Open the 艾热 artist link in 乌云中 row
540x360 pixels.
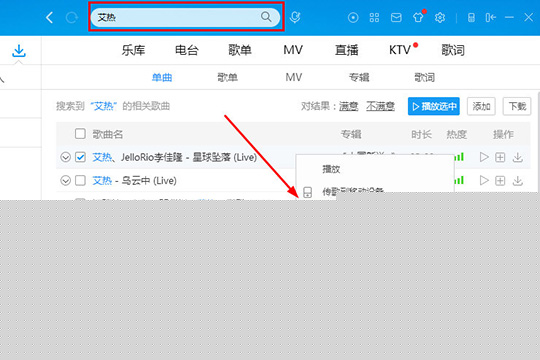pos(102,180)
